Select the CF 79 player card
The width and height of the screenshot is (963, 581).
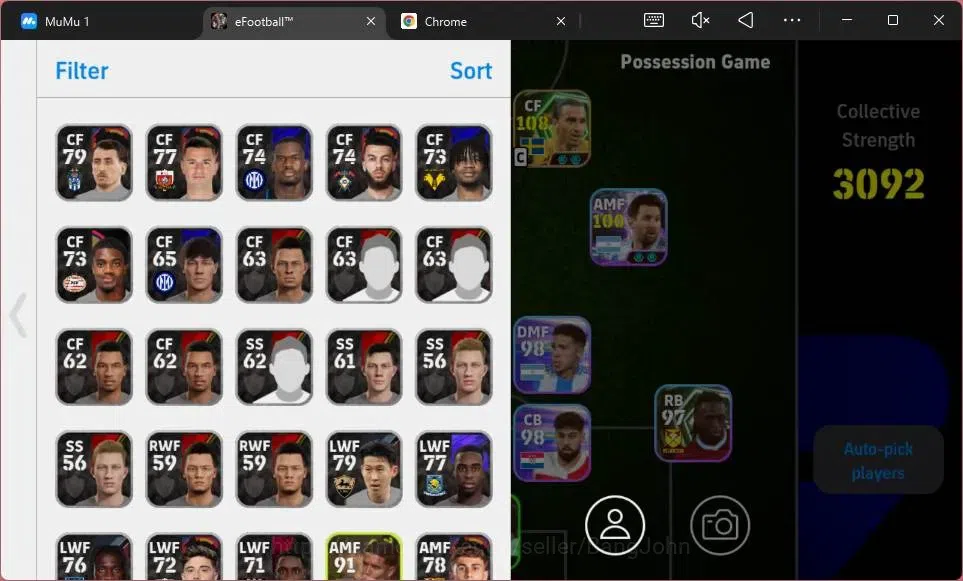94,163
